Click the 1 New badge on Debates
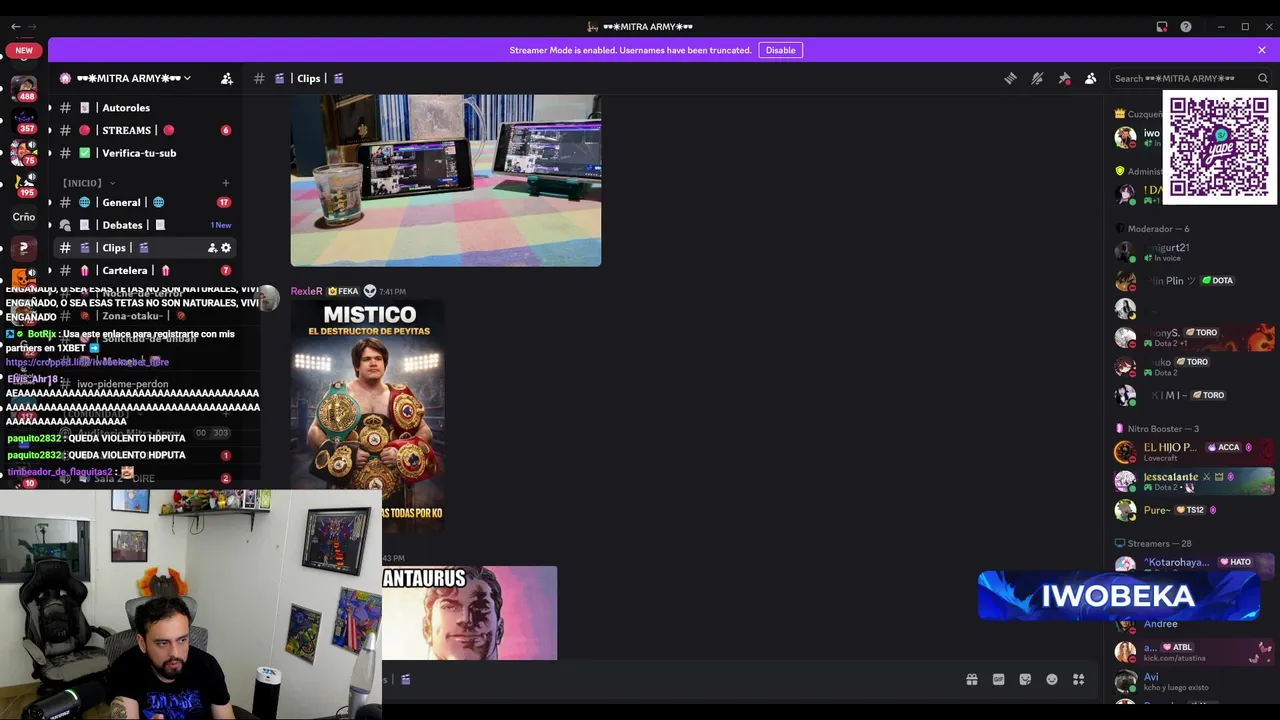 220,225
